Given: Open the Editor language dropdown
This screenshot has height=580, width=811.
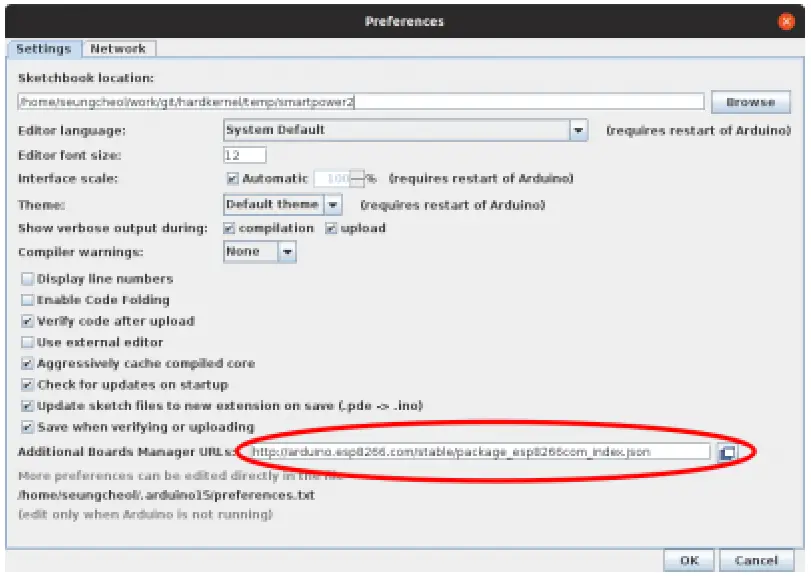Looking at the screenshot, I should click(x=406, y=130).
